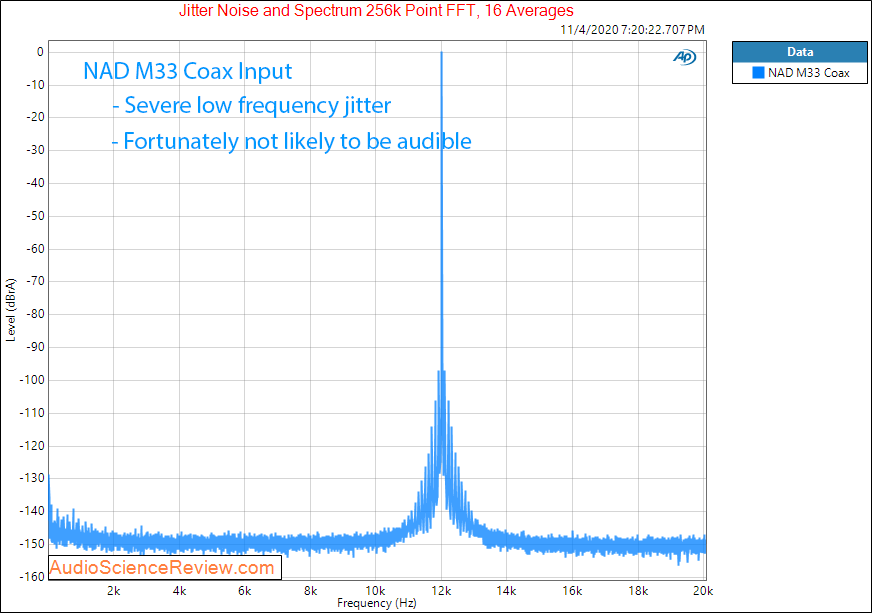The image size is (872, 613).
Task: Click the Level (dBrA) axis label
Action: pos(11,310)
